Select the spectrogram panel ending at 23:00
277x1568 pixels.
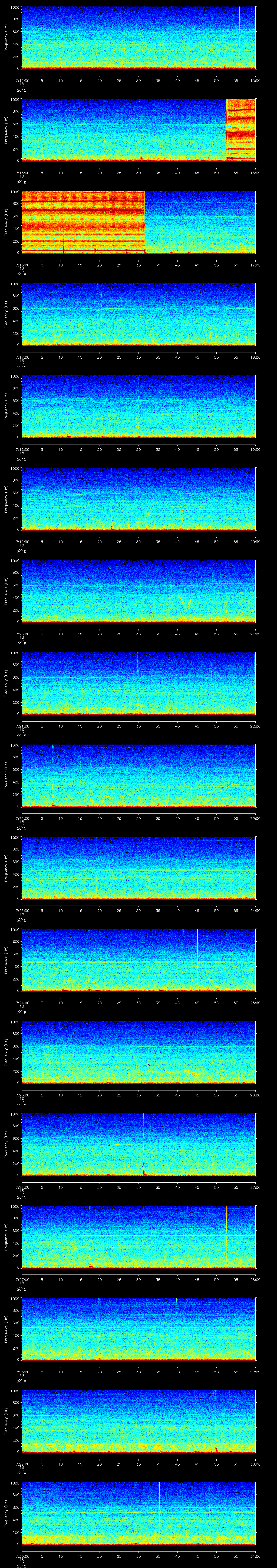pyautogui.click(x=138, y=776)
